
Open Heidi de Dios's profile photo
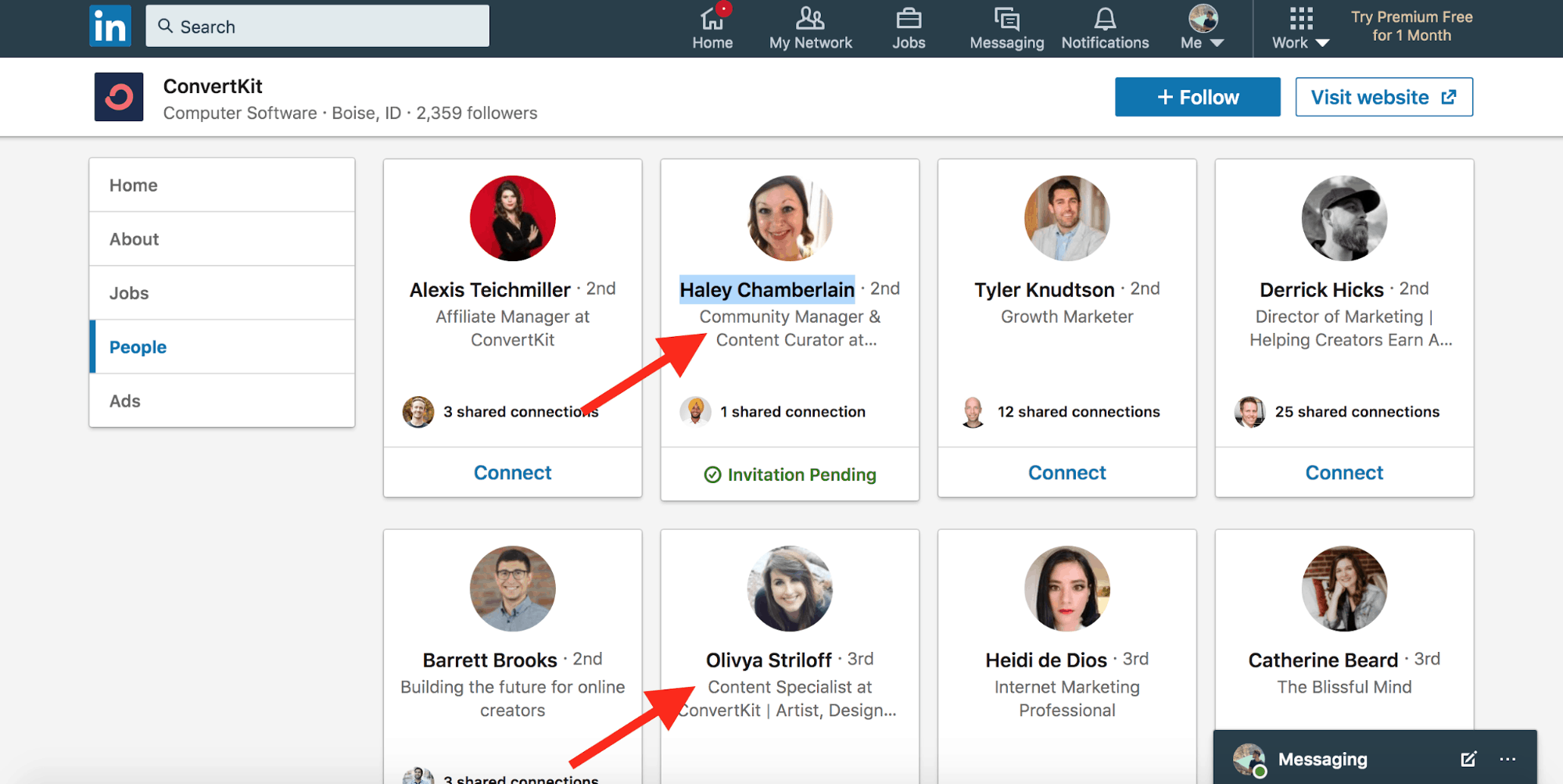(1067, 589)
